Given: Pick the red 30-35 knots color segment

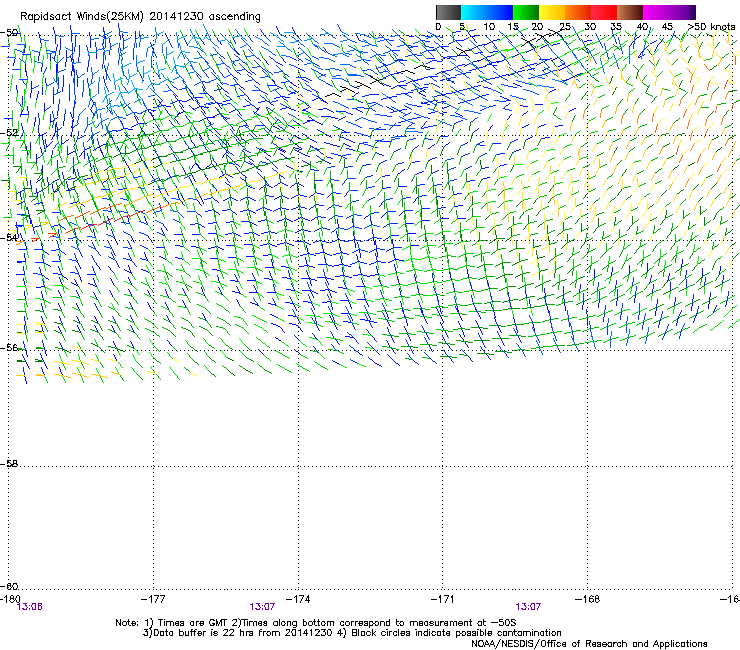Looking at the screenshot, I should 604,12.
